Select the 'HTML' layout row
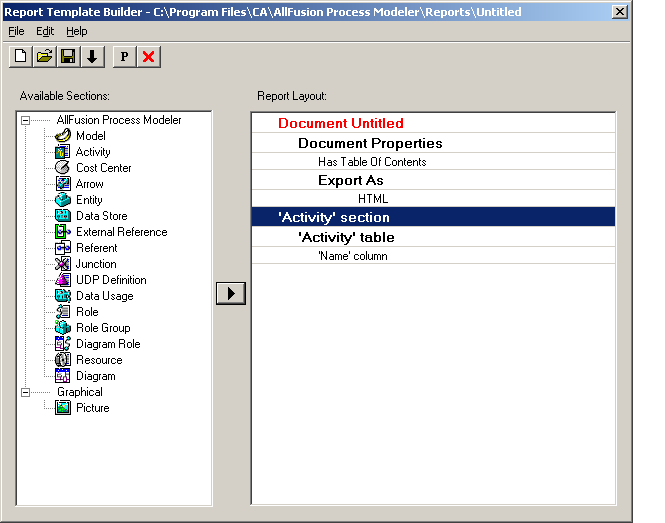 tap(433, 199)
